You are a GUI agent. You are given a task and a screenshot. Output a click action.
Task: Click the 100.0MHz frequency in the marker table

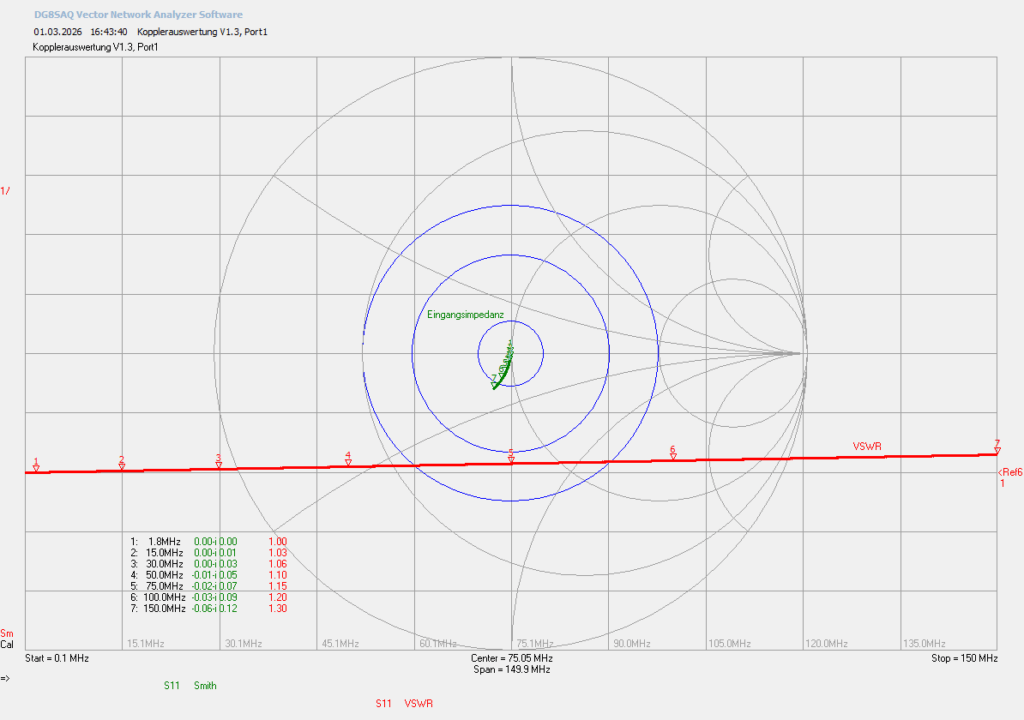coord(163,597)
